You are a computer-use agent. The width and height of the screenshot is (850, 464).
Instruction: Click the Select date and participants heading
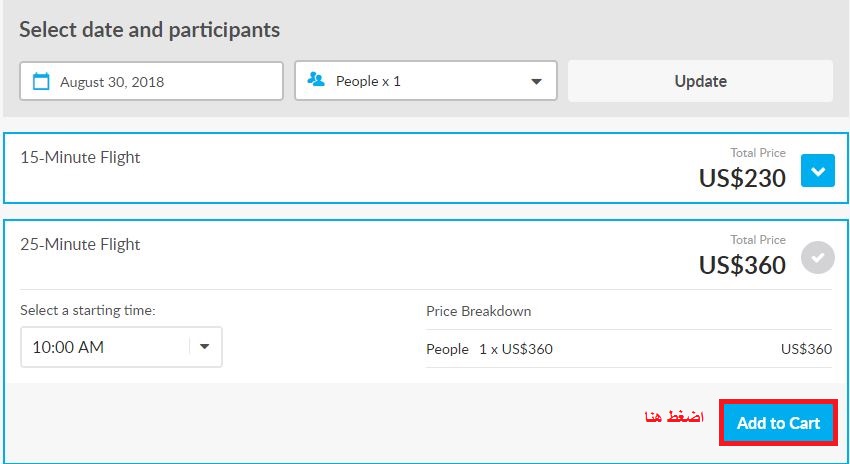(150, 30)
